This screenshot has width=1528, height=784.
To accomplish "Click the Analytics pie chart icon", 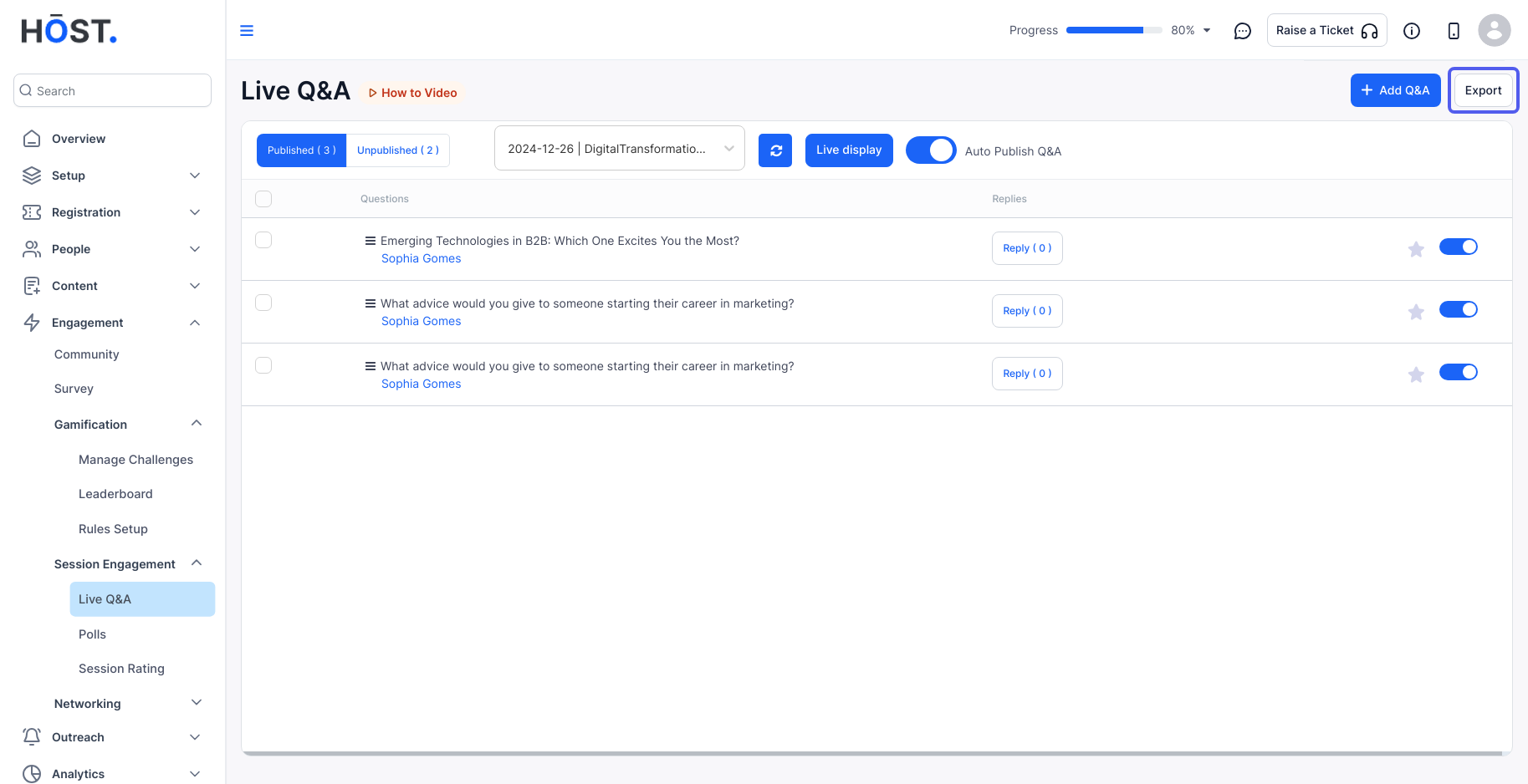I will (32, 774).
